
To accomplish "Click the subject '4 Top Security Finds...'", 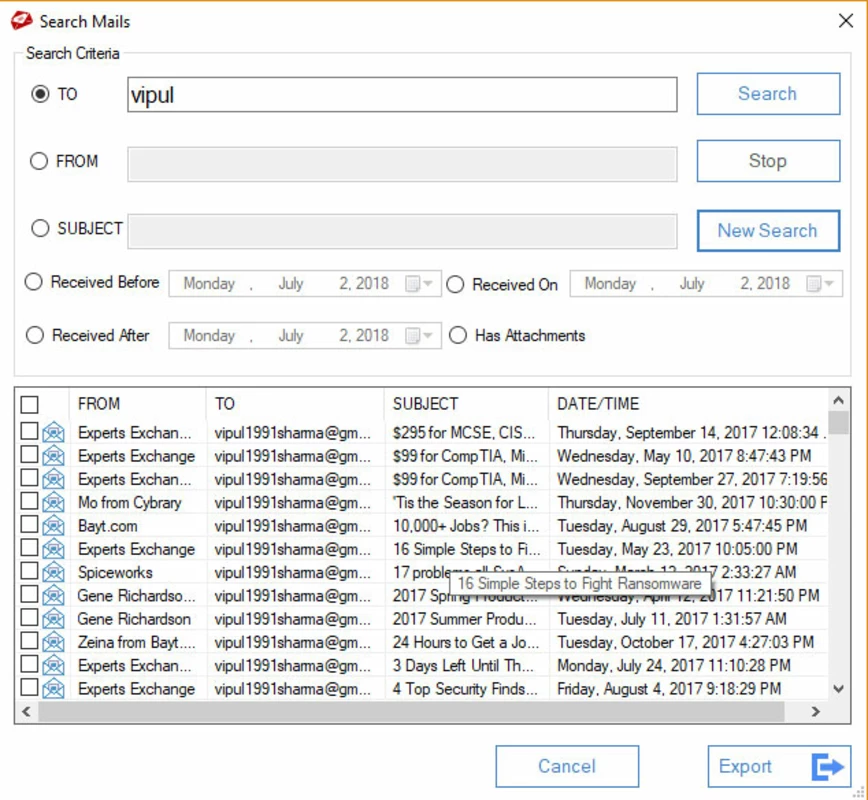I will pos(465,689).
